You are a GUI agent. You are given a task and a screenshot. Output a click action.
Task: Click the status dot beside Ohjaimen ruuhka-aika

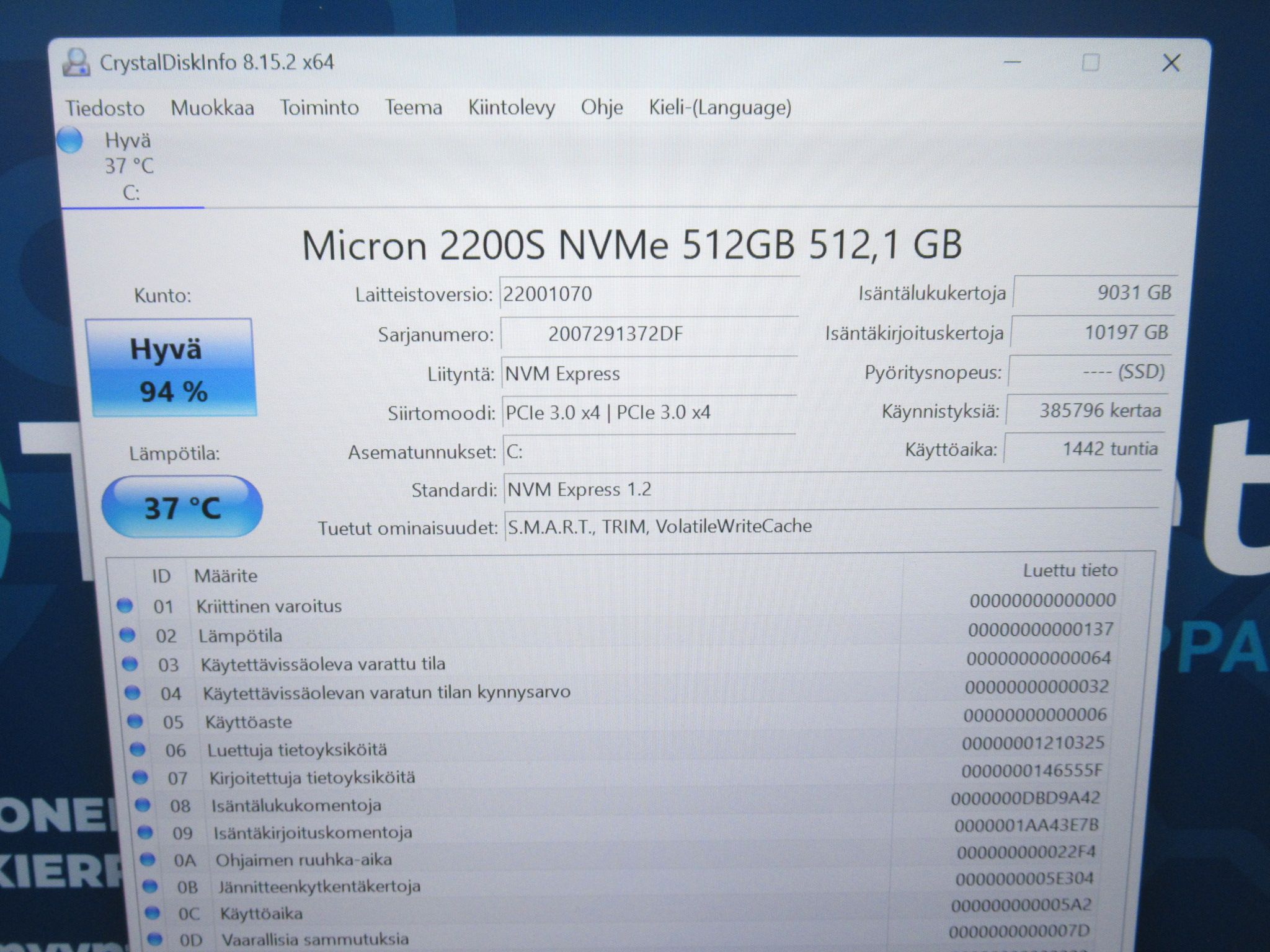(148, 859)
